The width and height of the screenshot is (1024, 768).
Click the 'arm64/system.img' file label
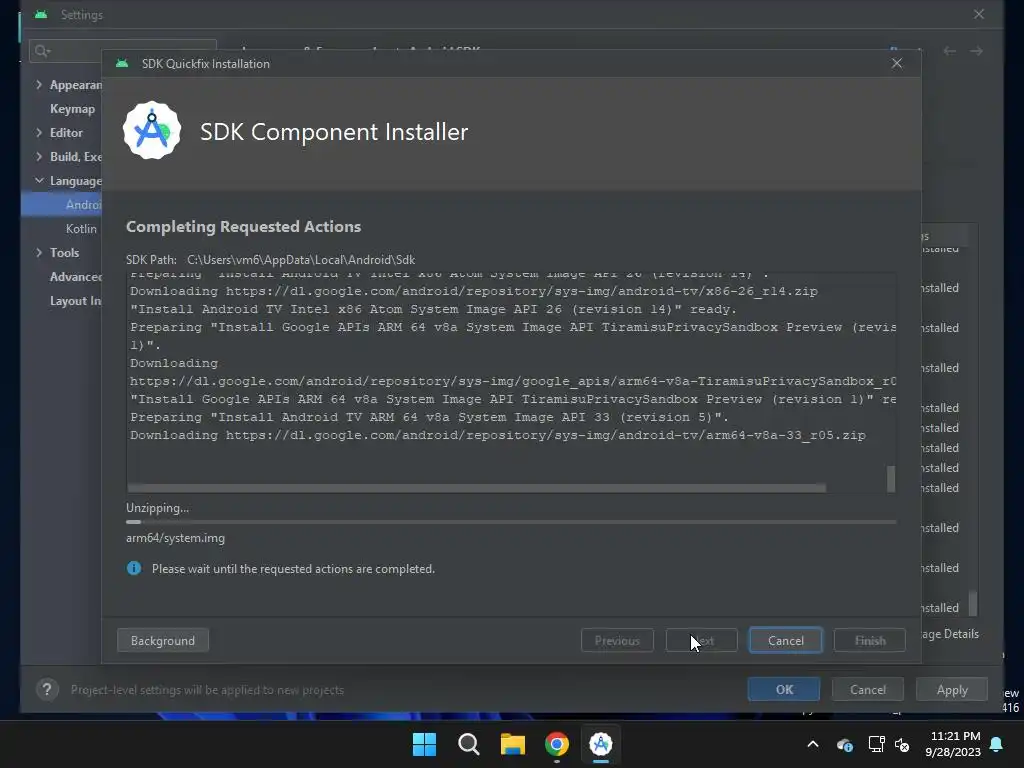point(175,538)
